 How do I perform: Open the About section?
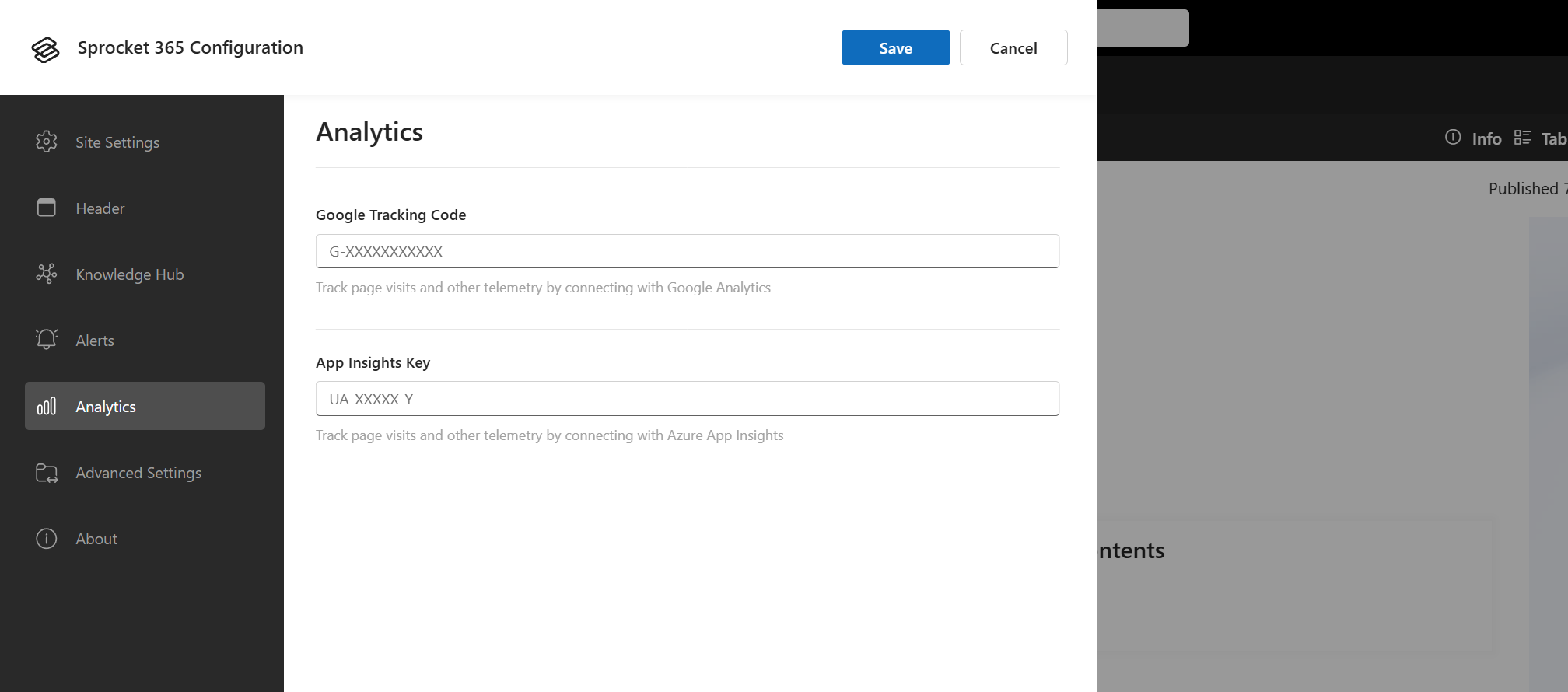[145, 539]
